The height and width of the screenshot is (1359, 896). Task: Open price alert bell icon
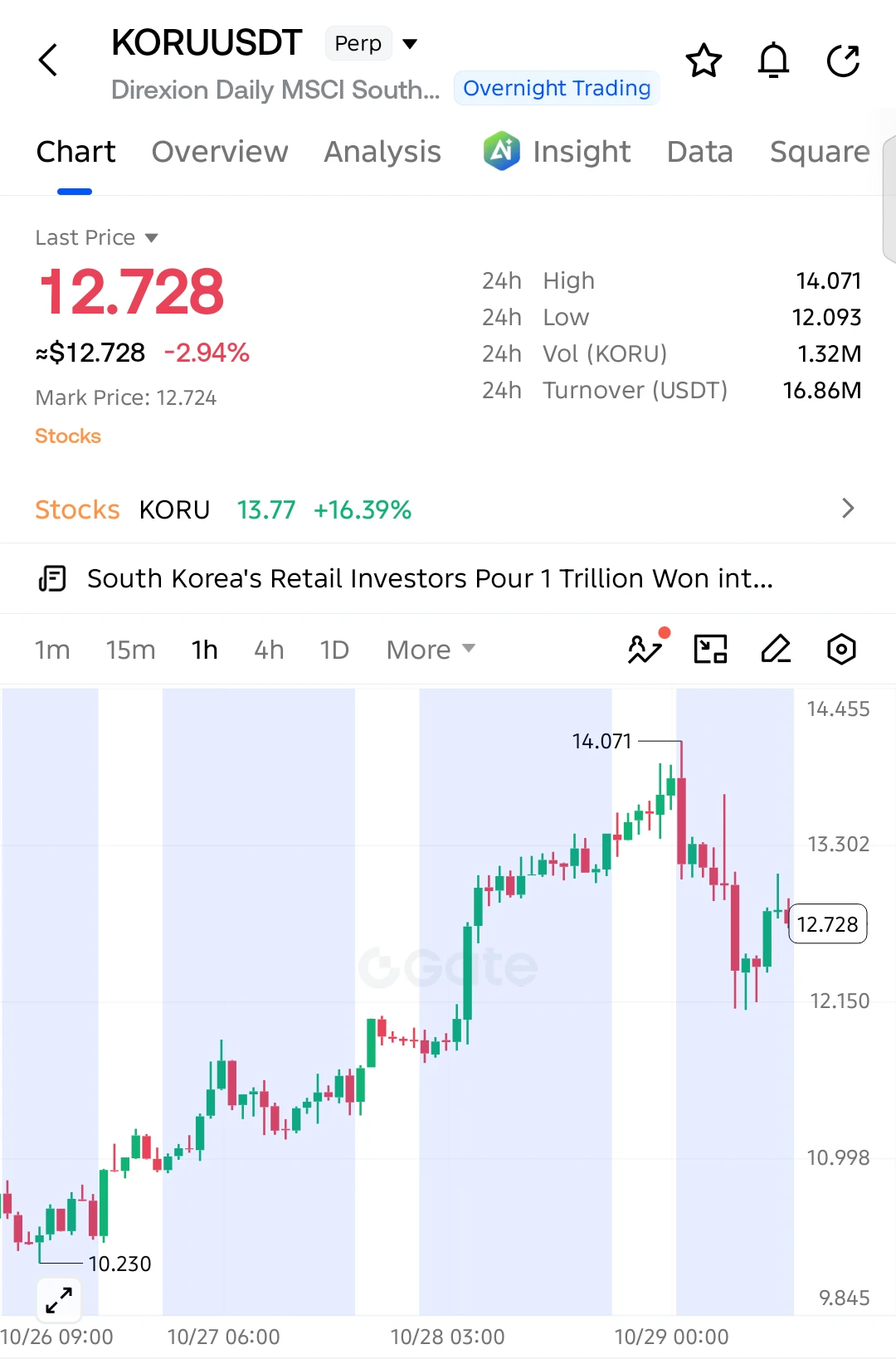coord(773,61)
